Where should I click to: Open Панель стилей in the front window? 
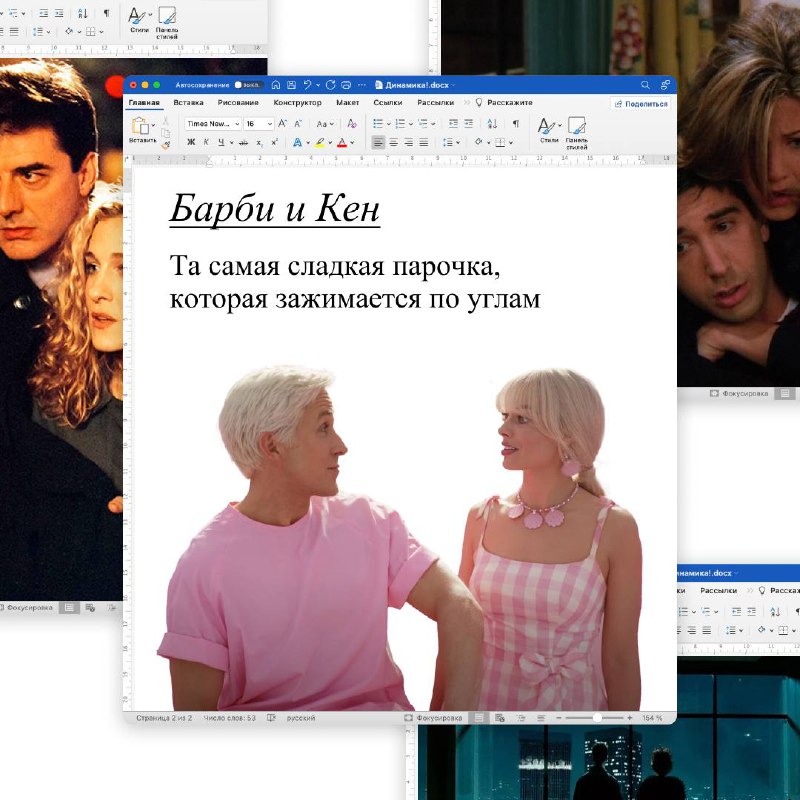coord(577,133)
